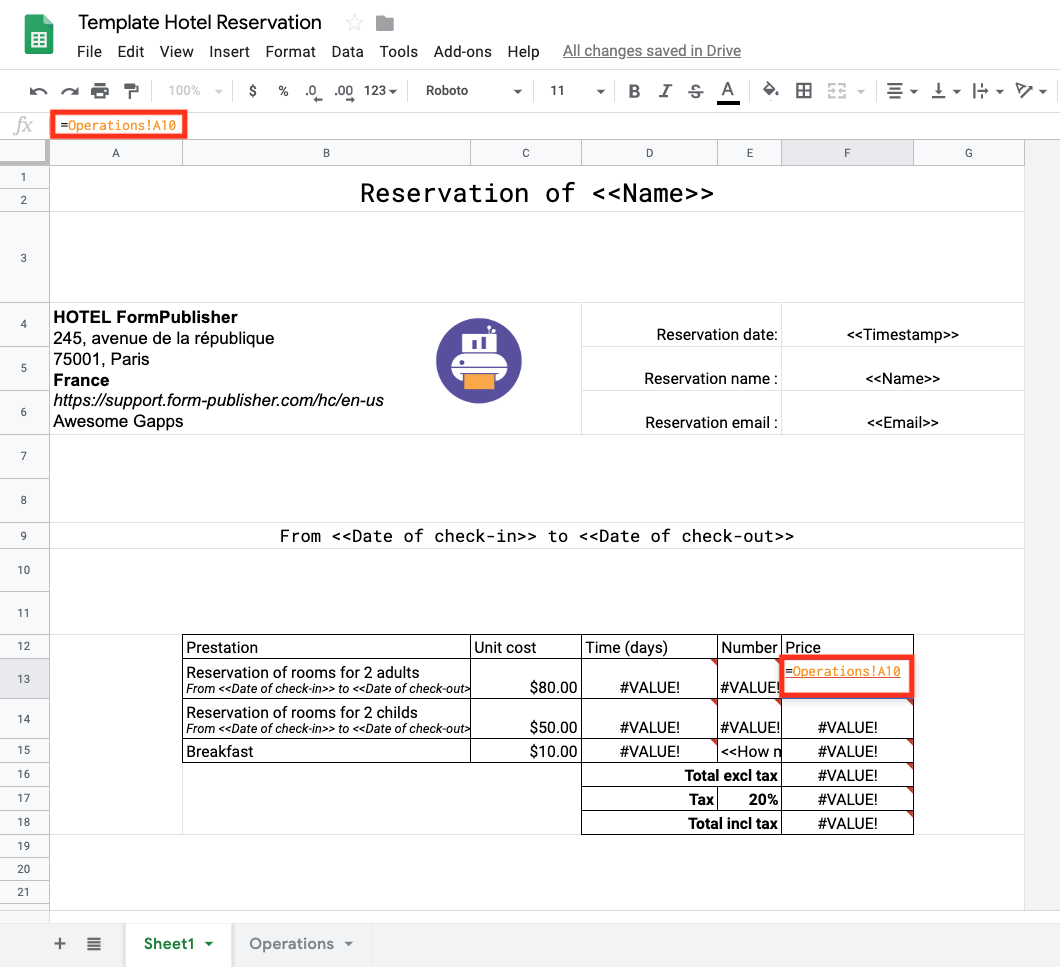This screenshot has width=1060, height=967.
Task: Star the document
Action: coord(354,23)
